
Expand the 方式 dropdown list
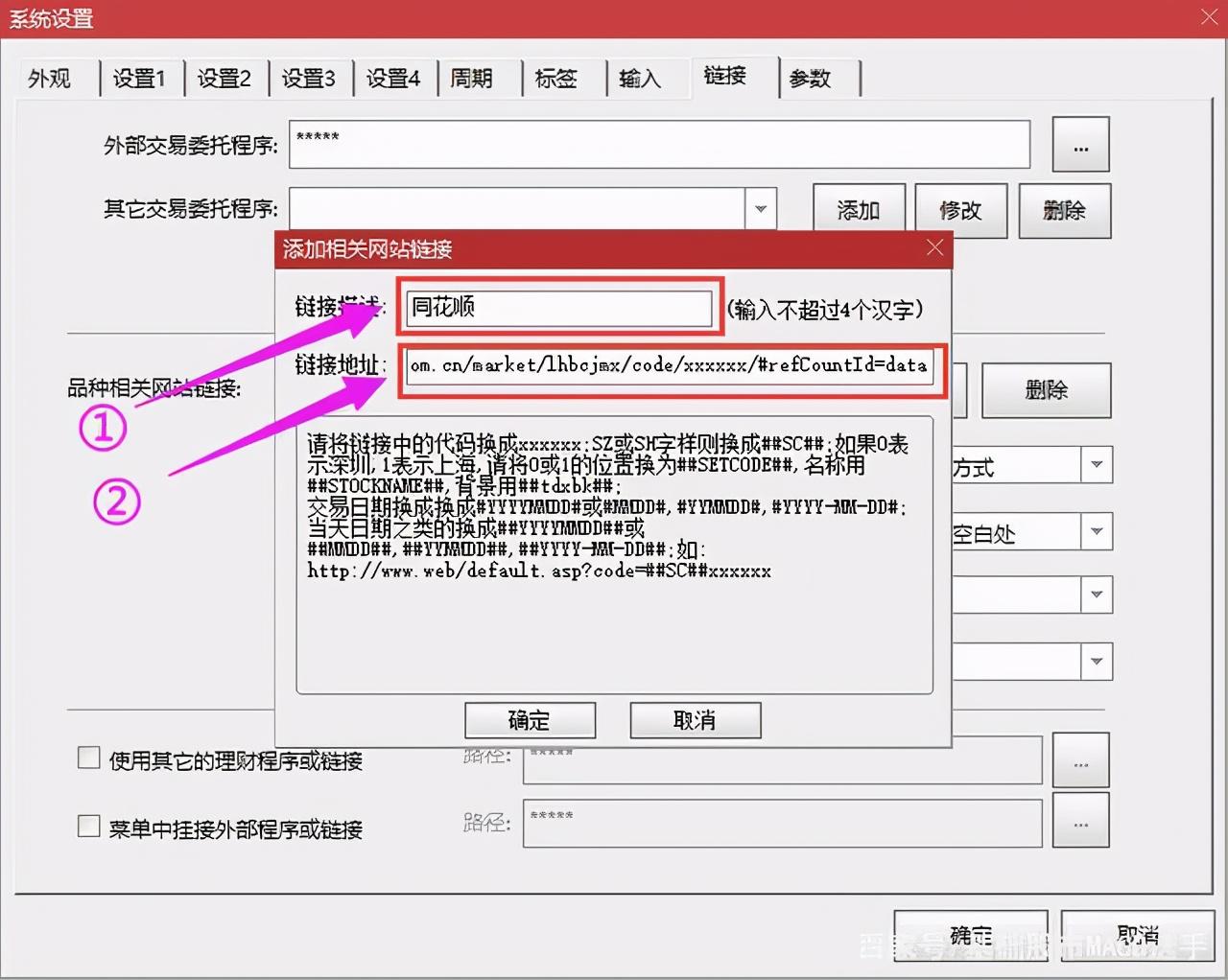click(1097, 465)
